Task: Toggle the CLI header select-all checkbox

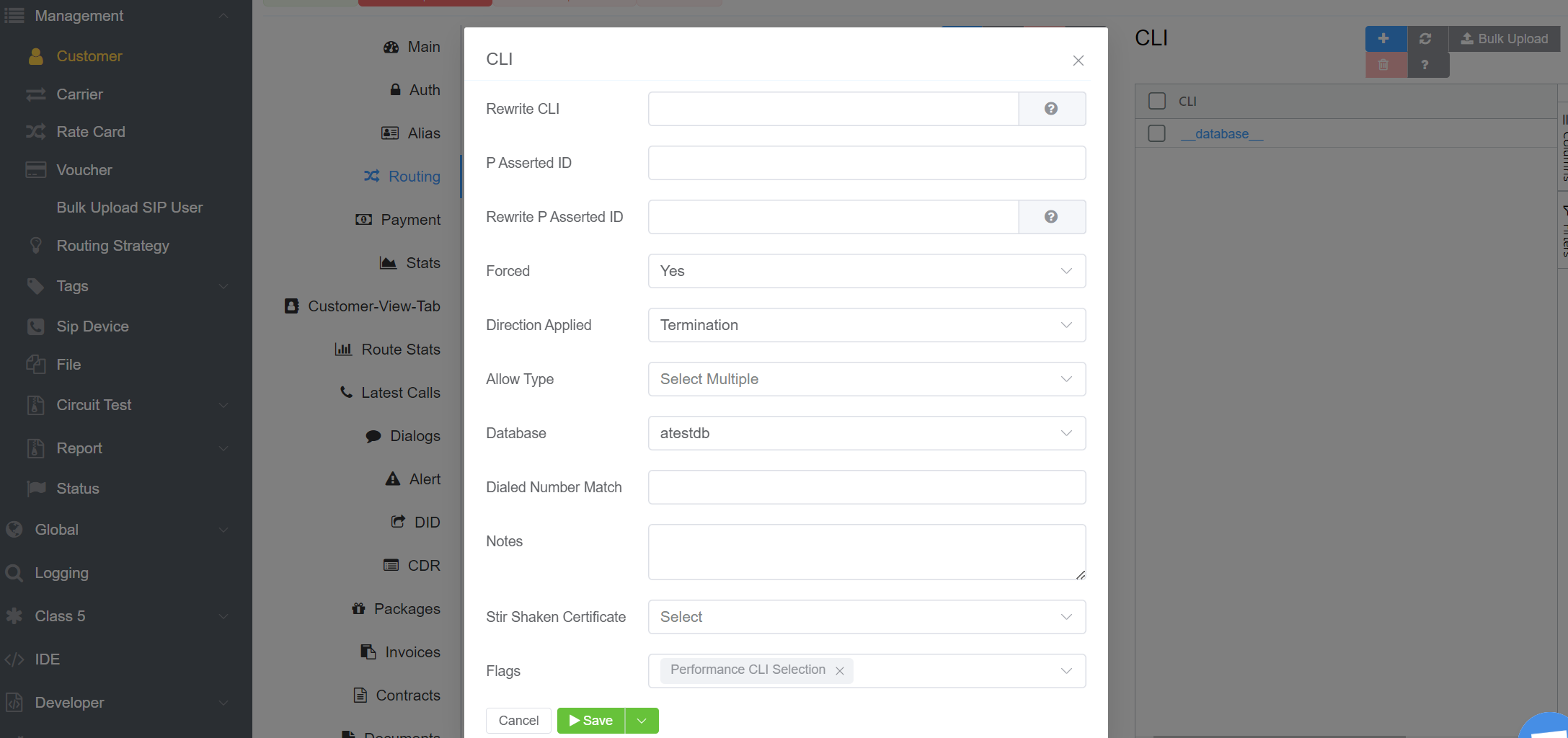Action: (x=1156, y=101)
